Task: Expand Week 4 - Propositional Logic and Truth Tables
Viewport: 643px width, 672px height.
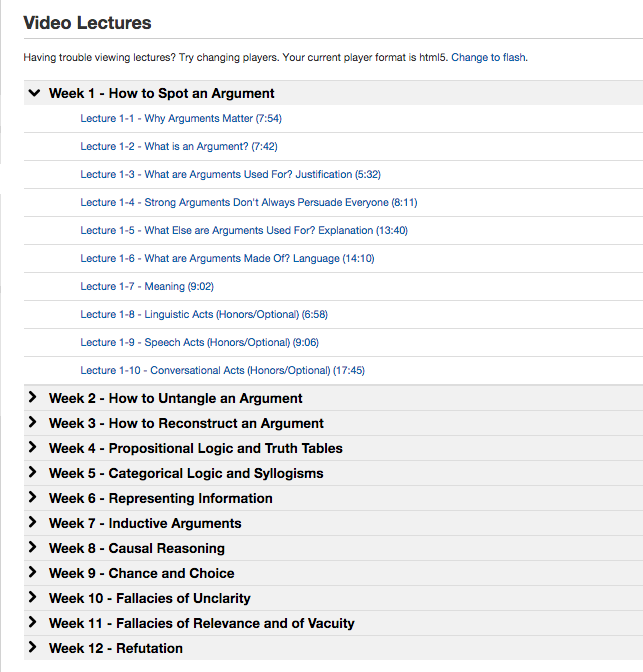Action: (x=195, y=448)
